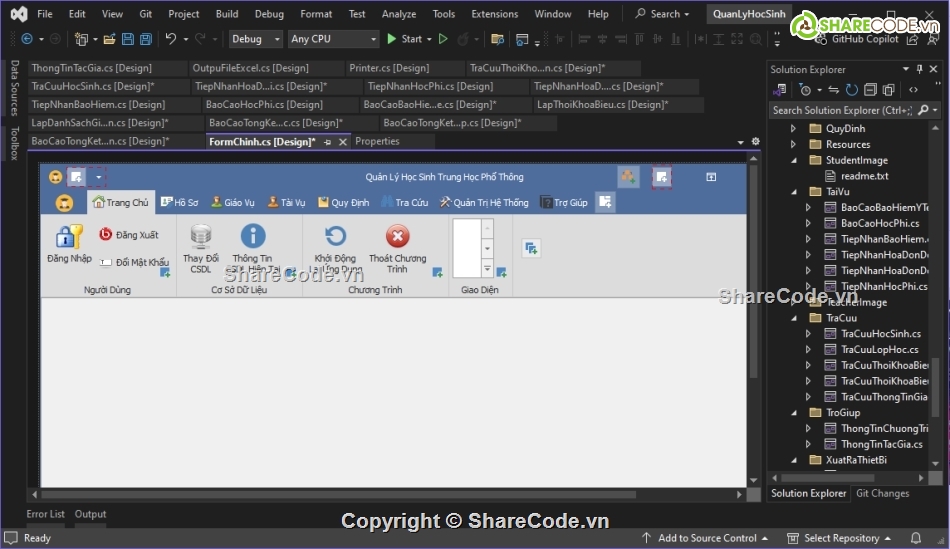Navigate backward using the toolbar back arrow
Viewport: 950px width, 549px height.
27,39
